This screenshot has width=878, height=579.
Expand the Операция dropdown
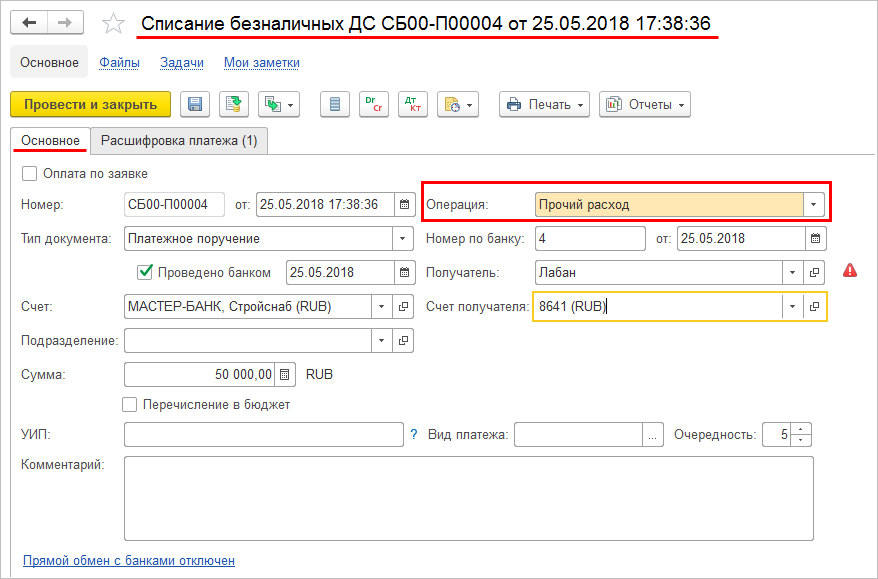[x=813, y=205]
